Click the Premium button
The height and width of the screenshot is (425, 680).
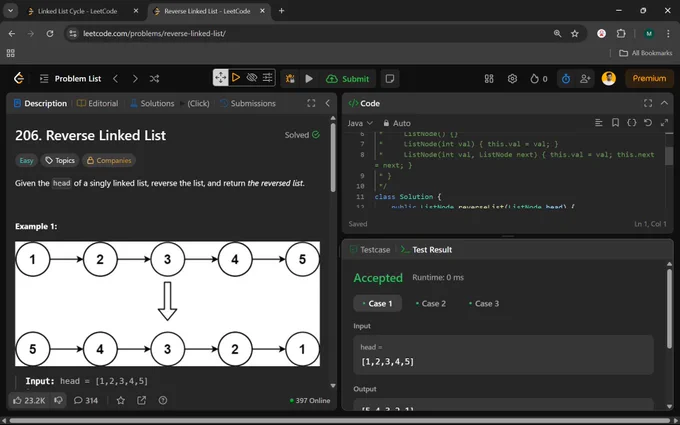click(649, 78)
